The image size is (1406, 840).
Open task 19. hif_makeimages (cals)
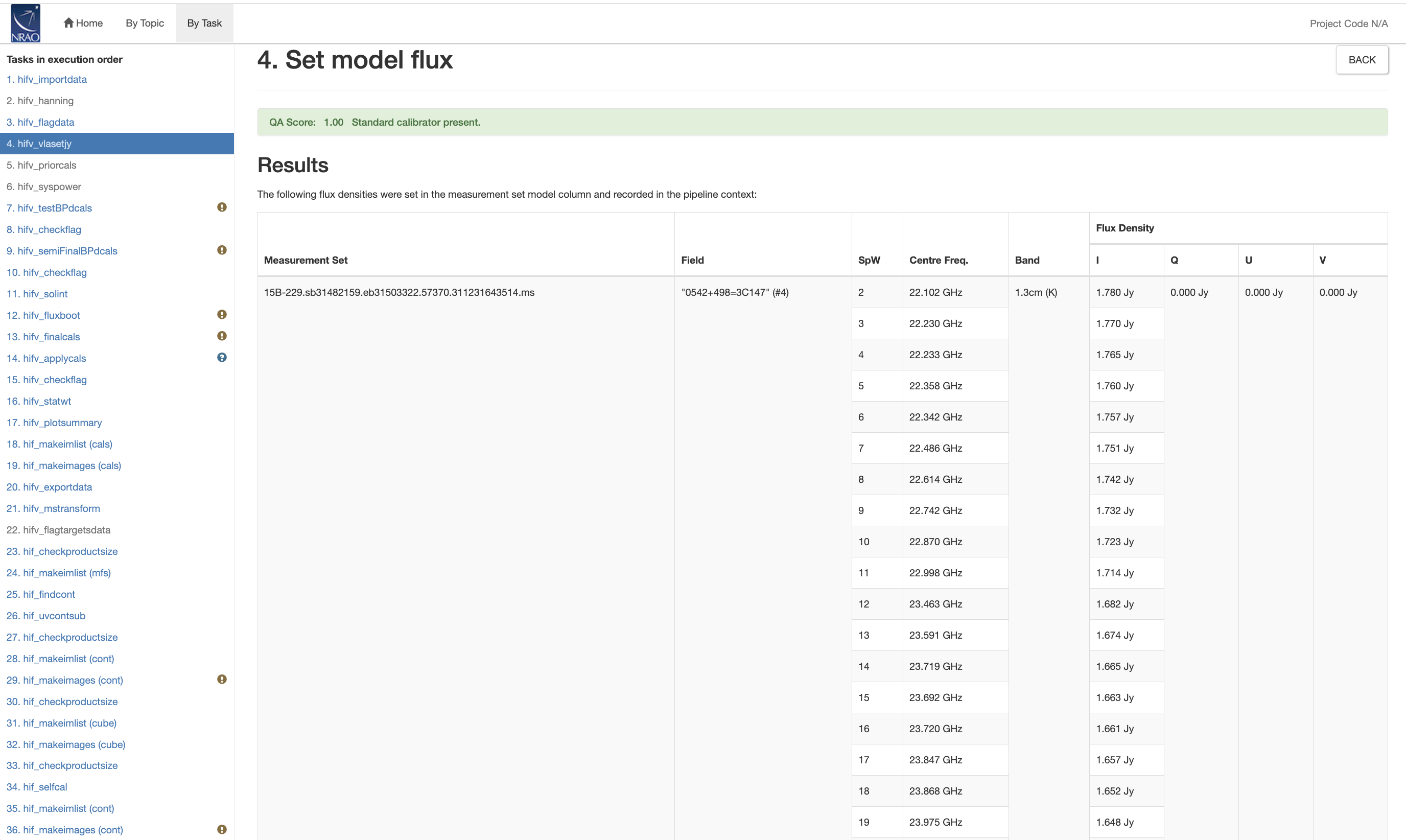[x=64, y=466]
